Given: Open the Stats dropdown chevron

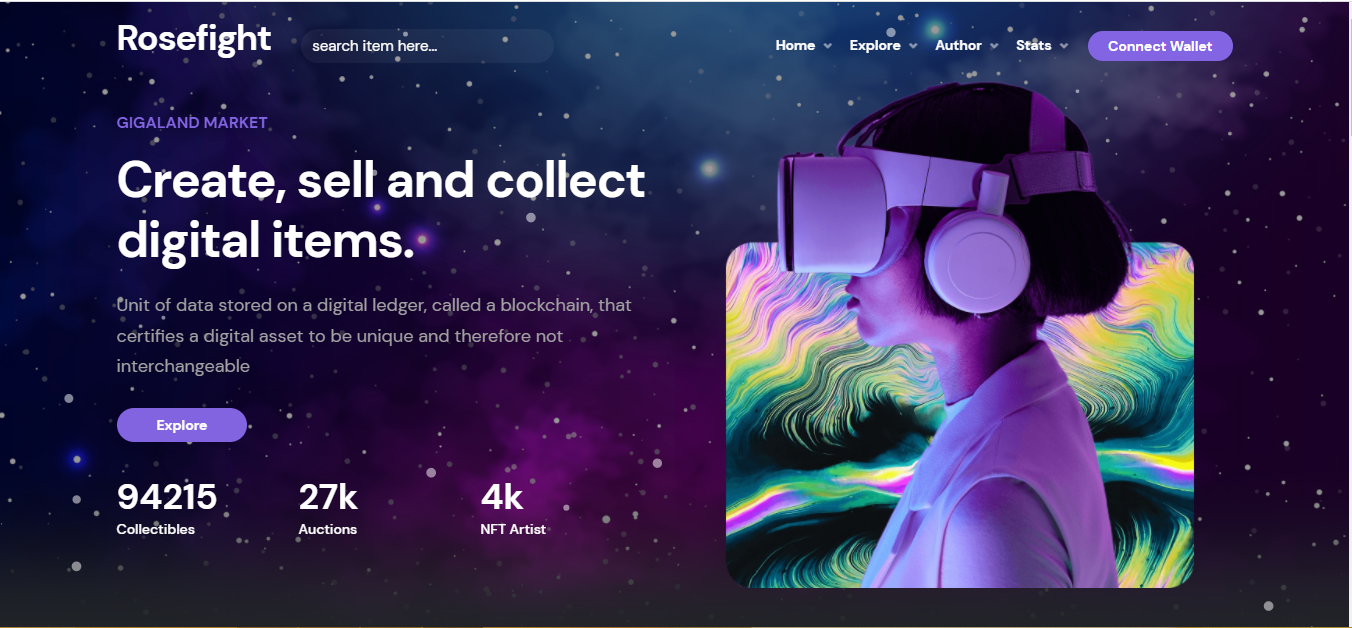Looking at the screenshot, I should tap(1064, 46).
